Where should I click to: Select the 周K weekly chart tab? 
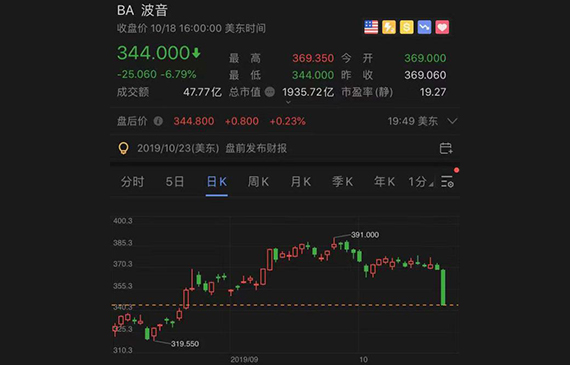point(258,181)
